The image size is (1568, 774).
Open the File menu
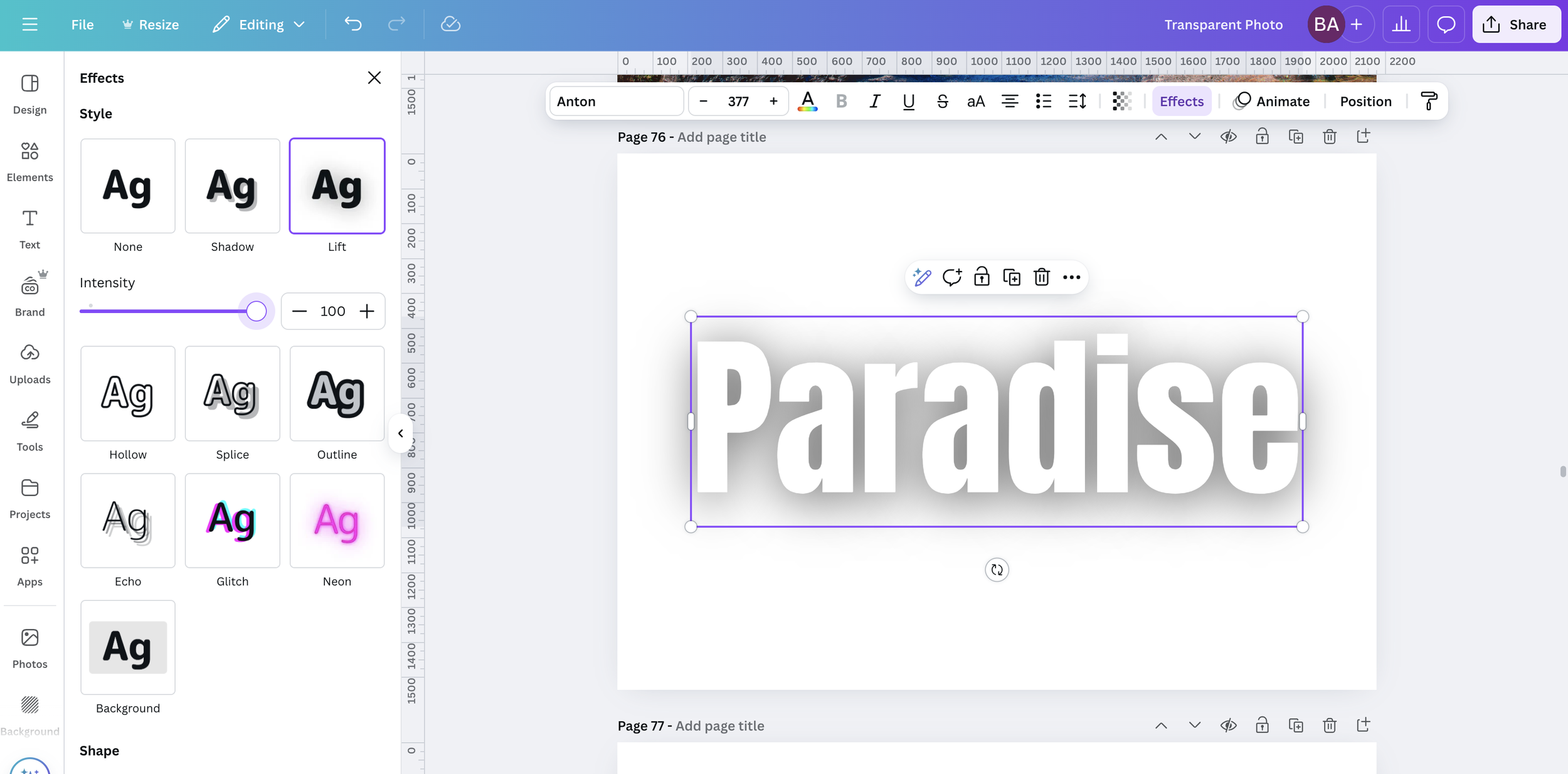tap(82, 24)
